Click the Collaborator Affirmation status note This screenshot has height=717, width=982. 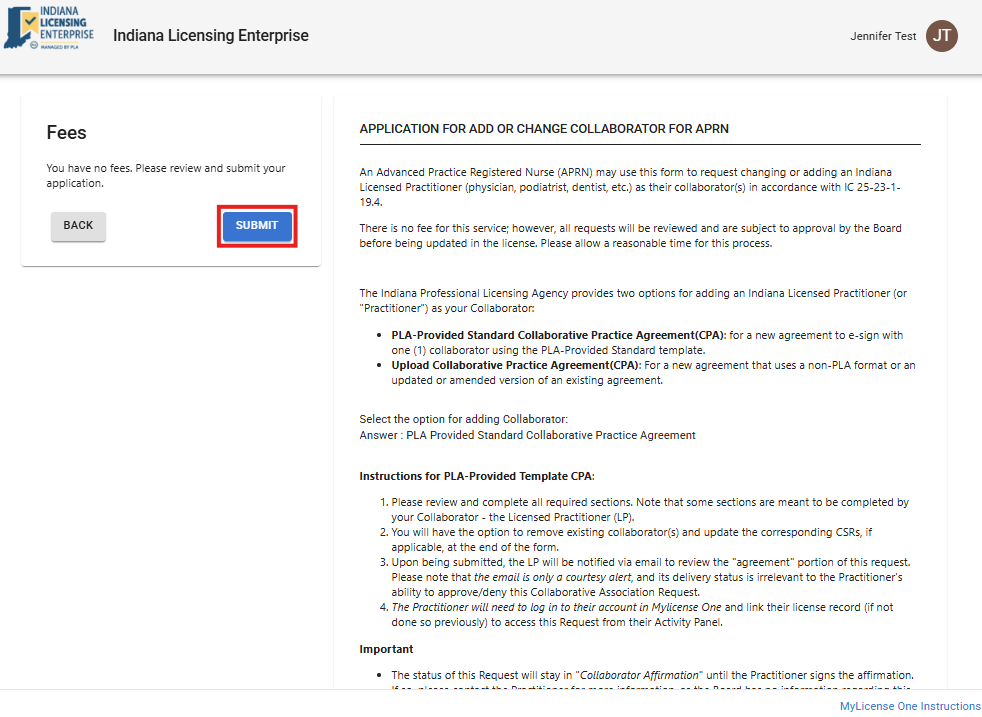[x=650, y=675]
